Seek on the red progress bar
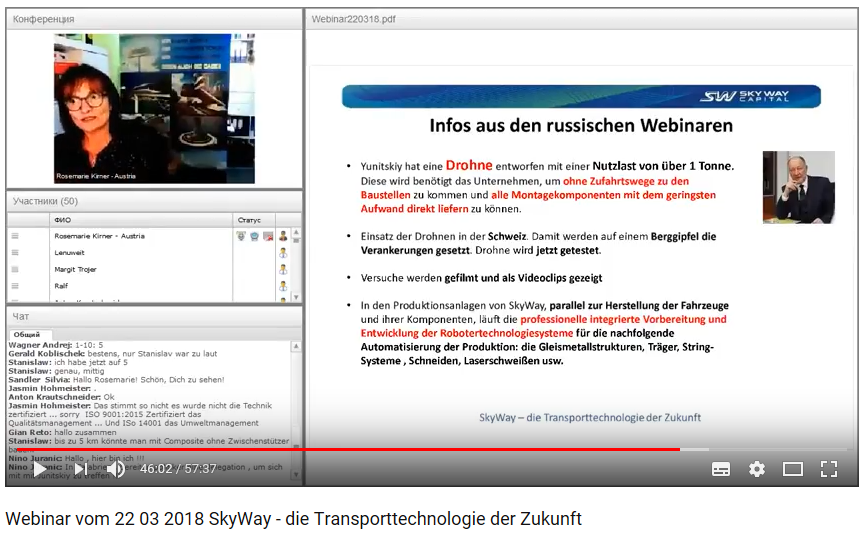 [348, 450]
